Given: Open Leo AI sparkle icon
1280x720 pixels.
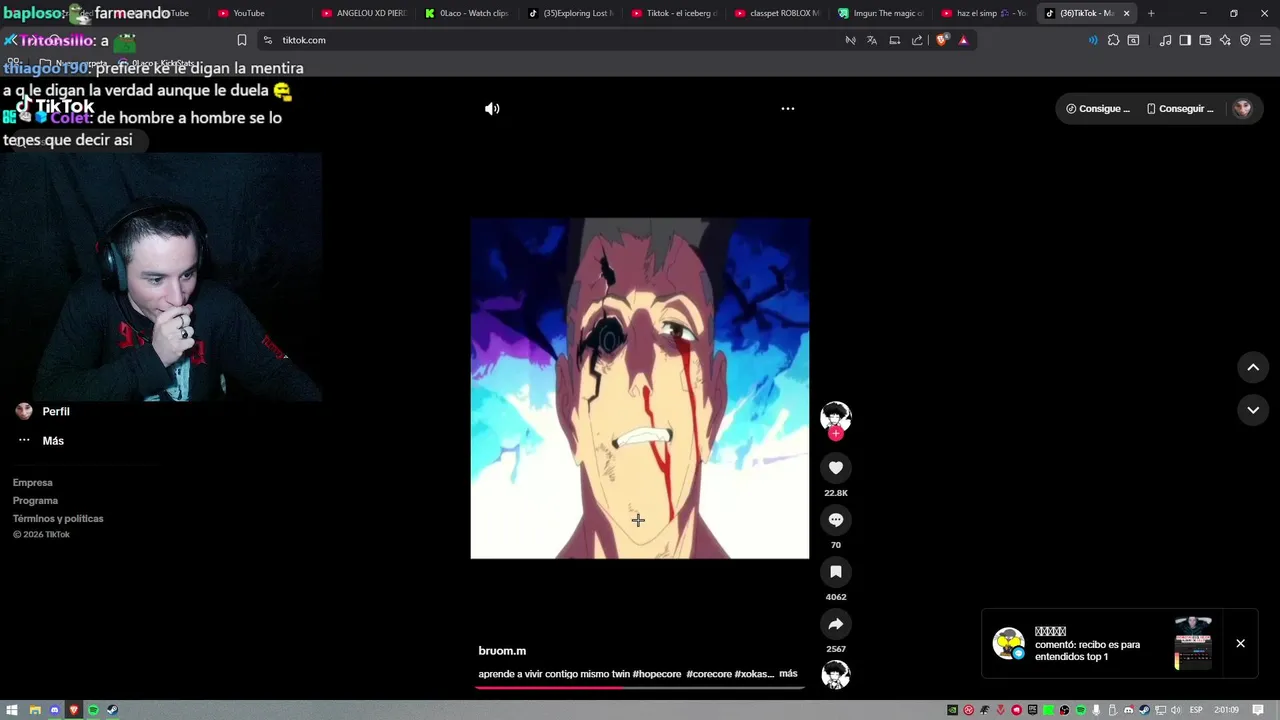Looking at the screenshot, I should coord(1225,40).
